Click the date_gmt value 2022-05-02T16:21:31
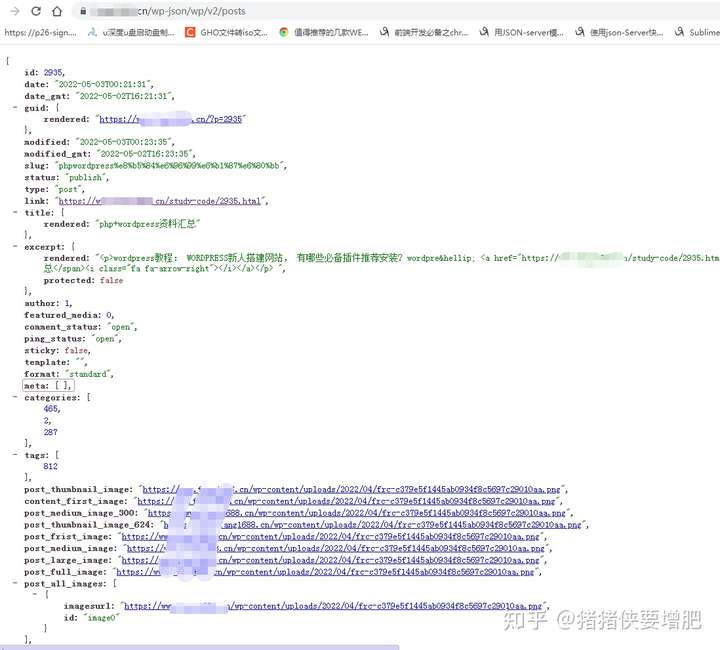 [x=124, y=96]
